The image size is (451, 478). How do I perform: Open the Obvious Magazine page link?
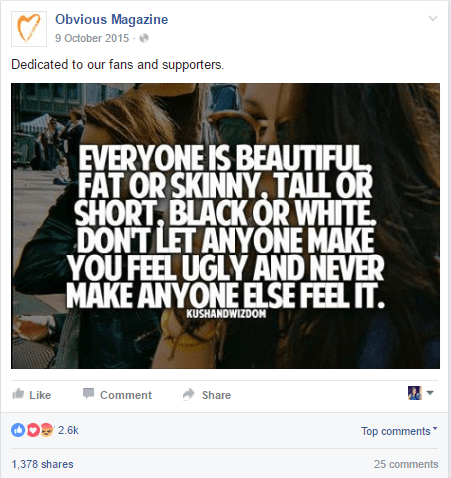coord(112,20)
